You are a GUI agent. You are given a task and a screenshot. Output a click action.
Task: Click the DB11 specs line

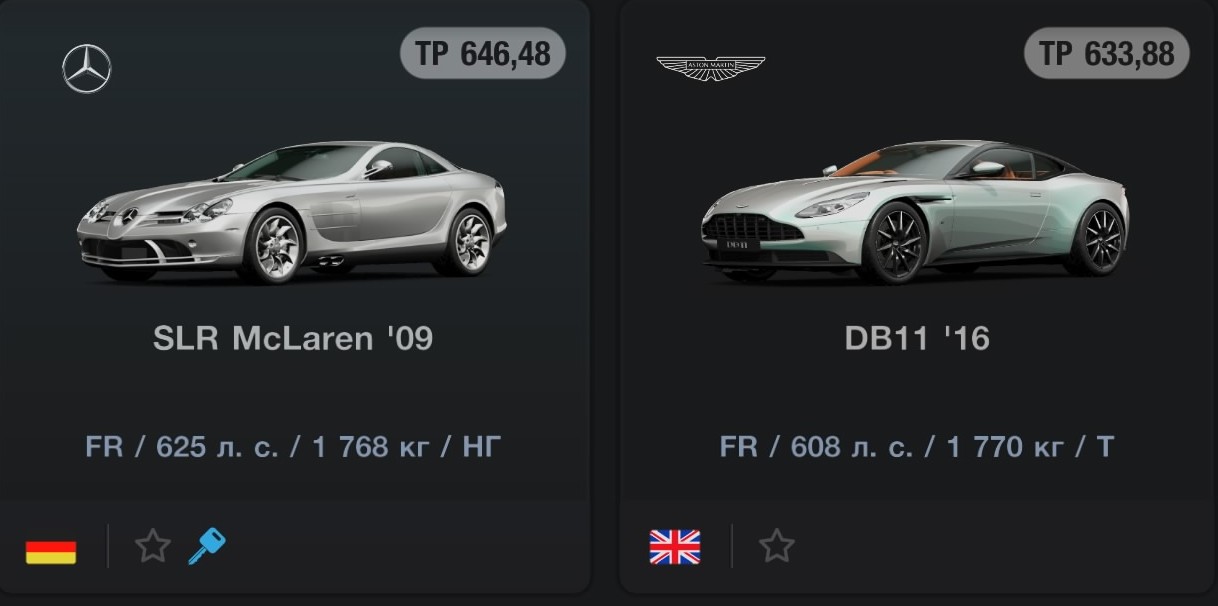tap(916, 446)
